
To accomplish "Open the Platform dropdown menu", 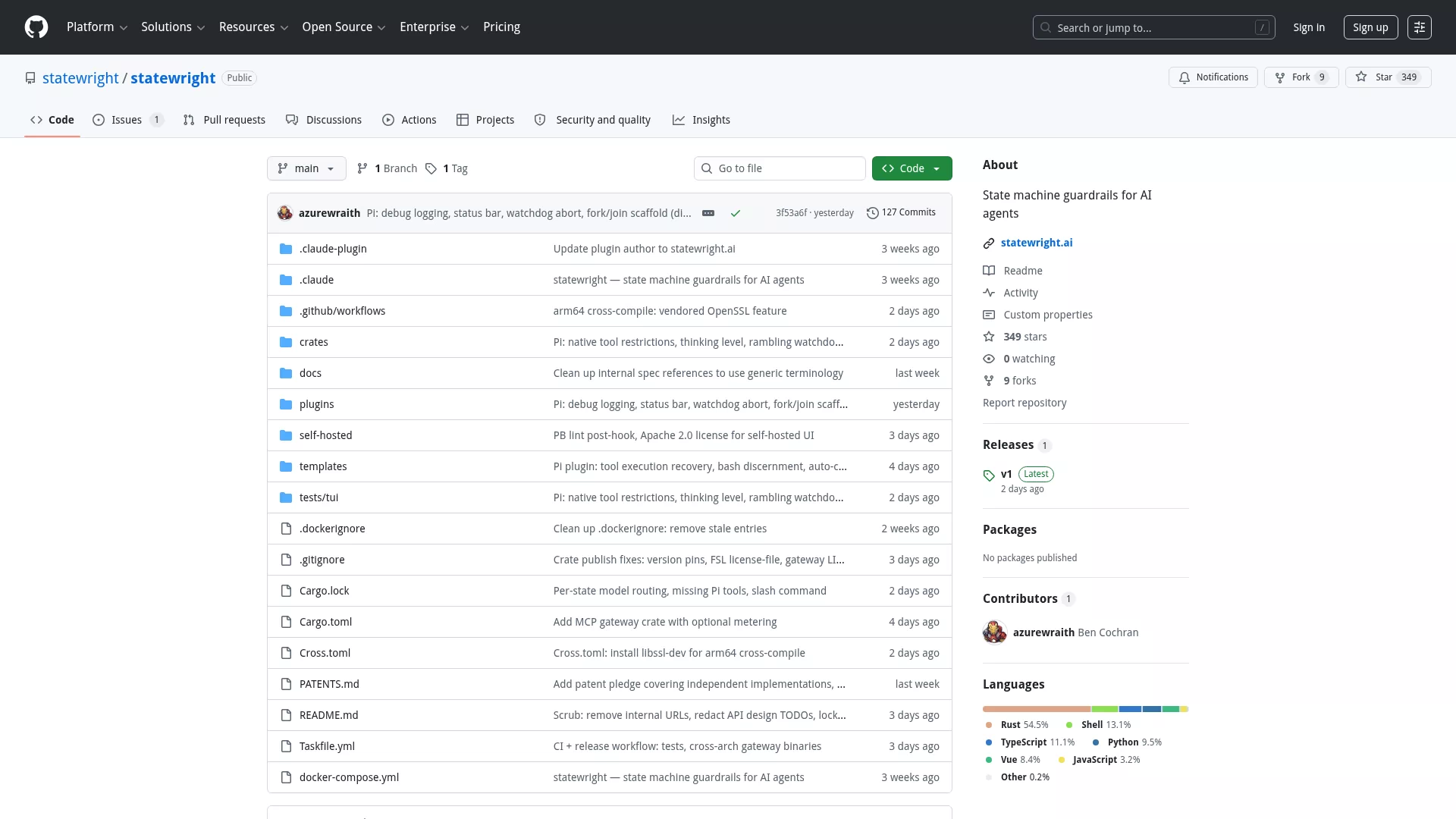I will (x=97, y=27).
